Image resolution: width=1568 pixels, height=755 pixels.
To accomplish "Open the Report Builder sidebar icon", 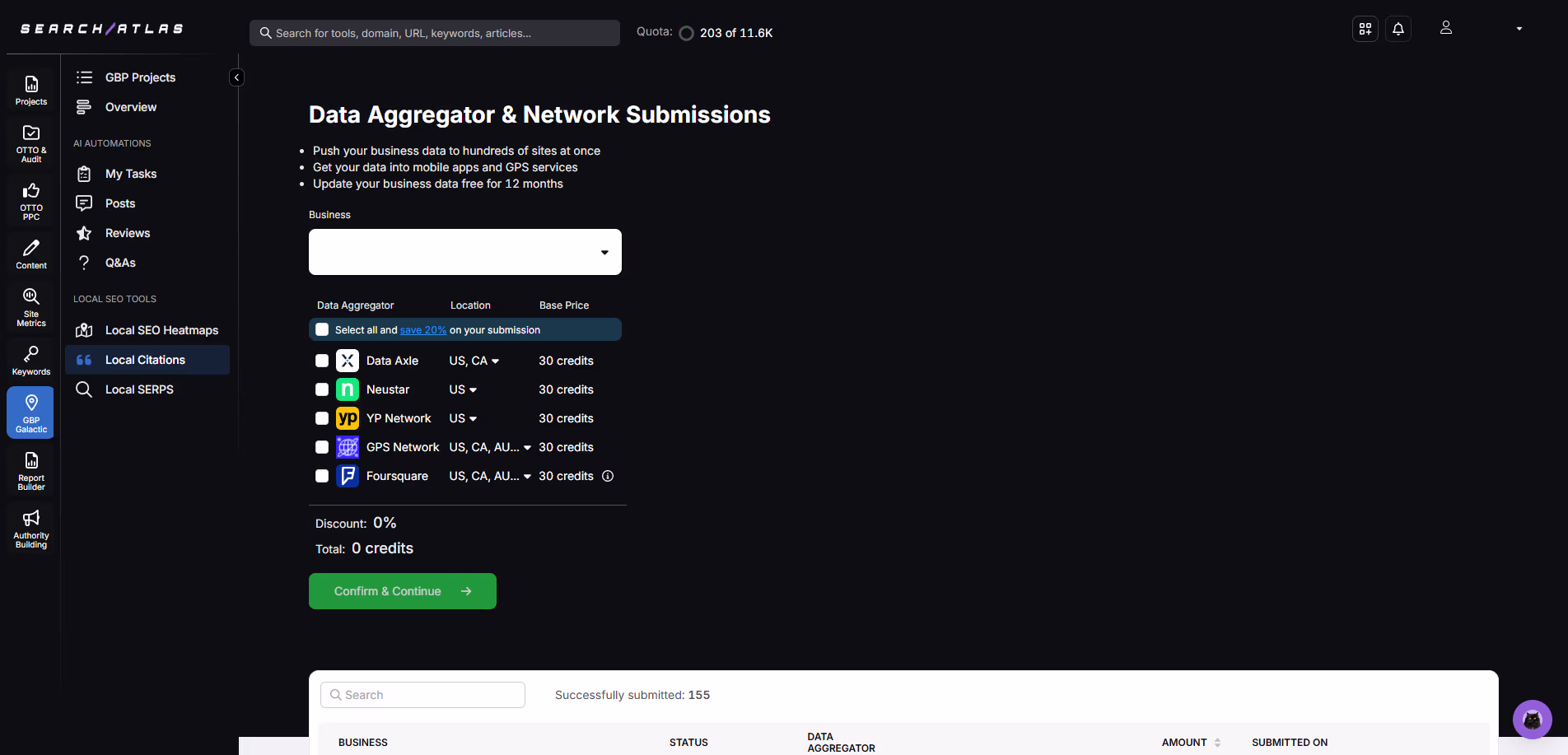I will pyautogui.click(x=31, y=471).
